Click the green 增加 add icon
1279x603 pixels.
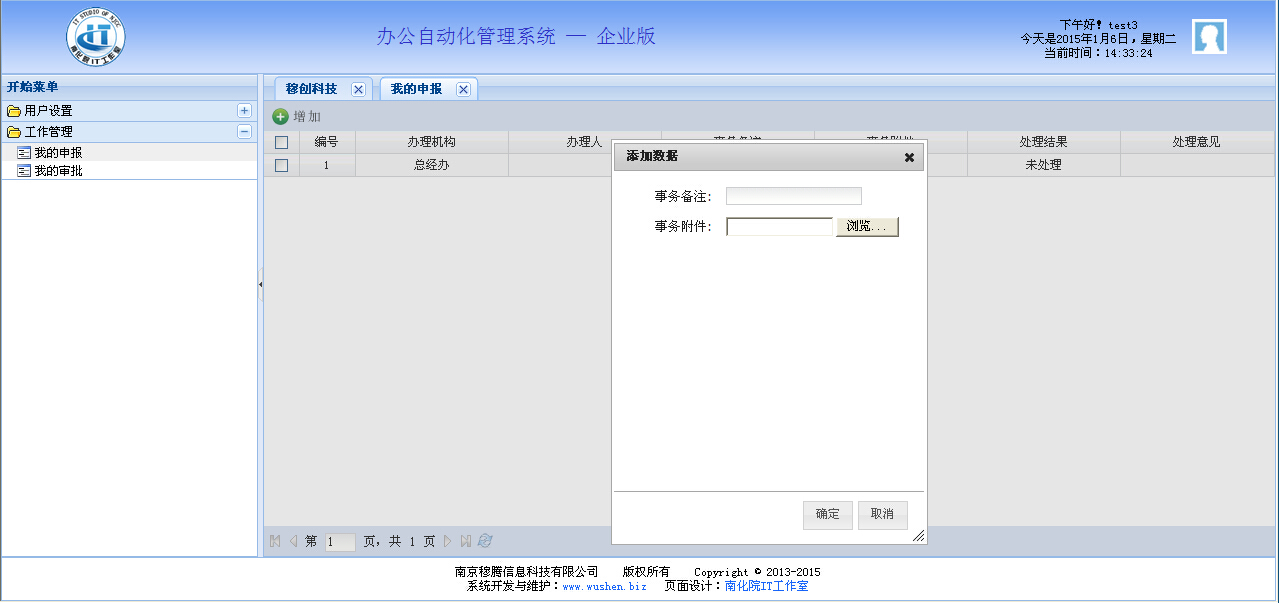point(281,117)
